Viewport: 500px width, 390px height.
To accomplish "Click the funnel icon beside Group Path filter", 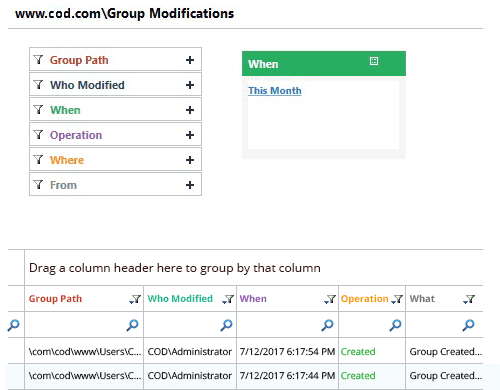I will tap(39, 60).
